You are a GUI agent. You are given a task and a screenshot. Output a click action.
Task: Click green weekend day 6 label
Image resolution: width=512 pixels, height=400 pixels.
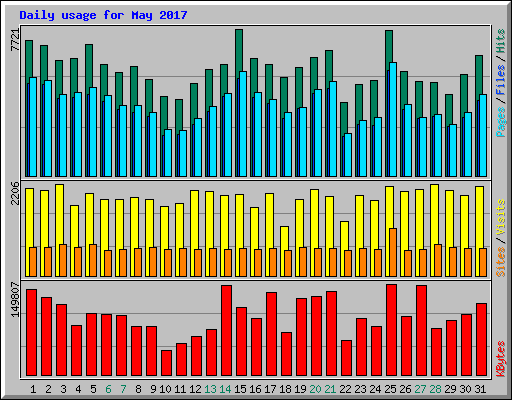coord(108,389)
